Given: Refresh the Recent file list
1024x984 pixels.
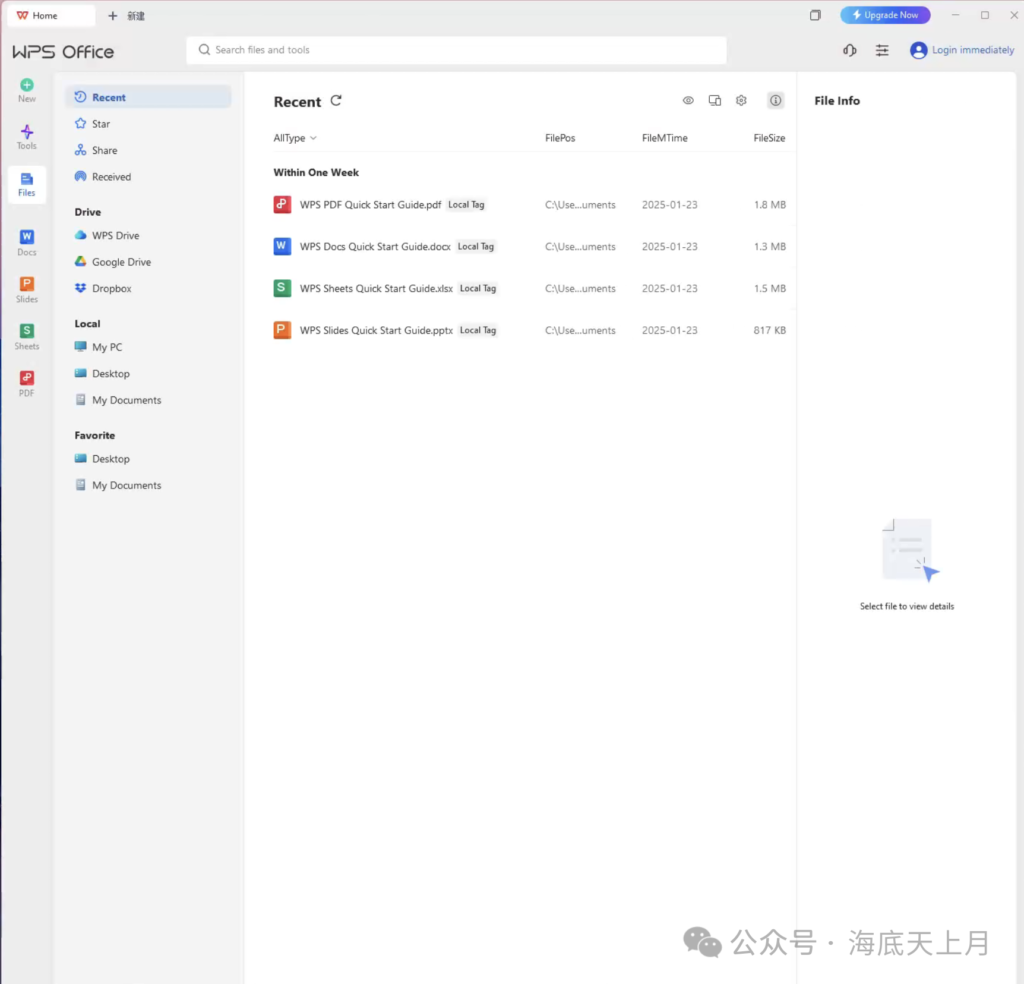Looking at the screenshot, I should [336, 101].
